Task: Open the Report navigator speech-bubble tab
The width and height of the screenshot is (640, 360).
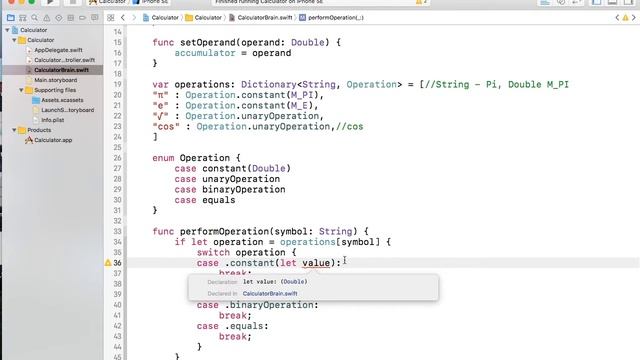Action: tap(95, 18)
